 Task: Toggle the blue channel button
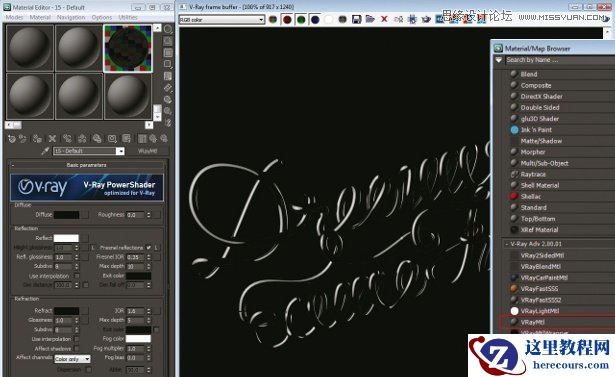(x=315, y=19)
